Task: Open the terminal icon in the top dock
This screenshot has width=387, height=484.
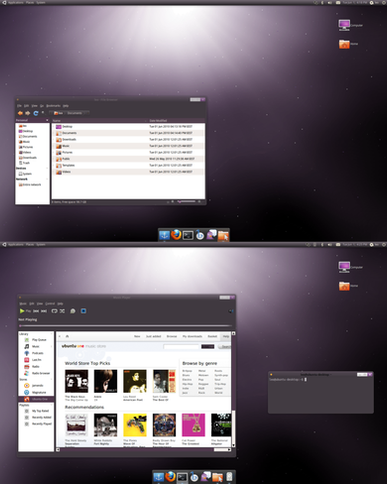Action: [x=188, y=235]
